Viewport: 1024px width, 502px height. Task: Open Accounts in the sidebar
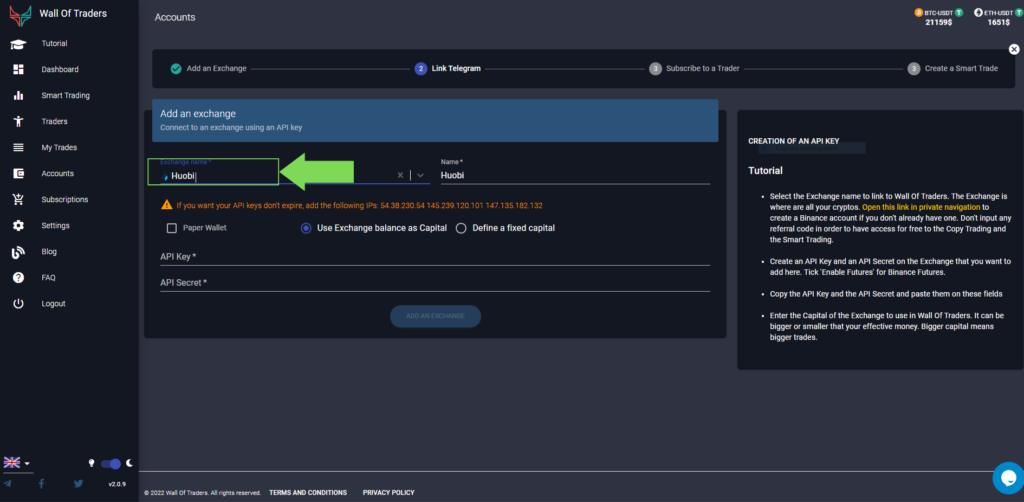pyautogui.click(x=57, y=174)
